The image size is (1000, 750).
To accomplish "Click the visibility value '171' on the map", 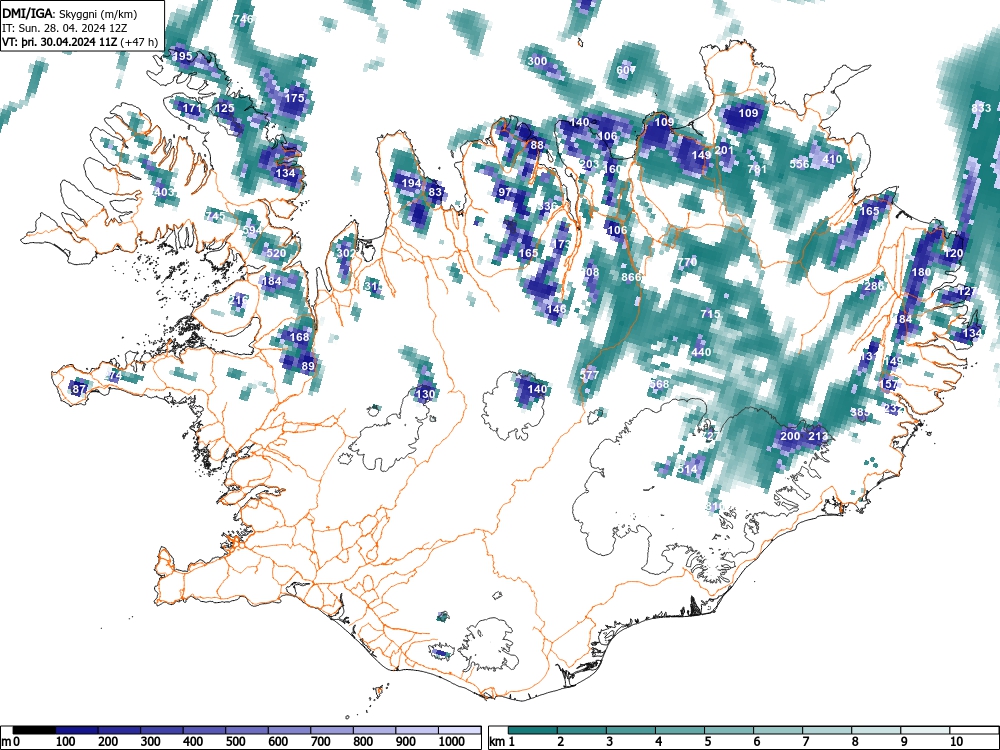I will point(192,109).
